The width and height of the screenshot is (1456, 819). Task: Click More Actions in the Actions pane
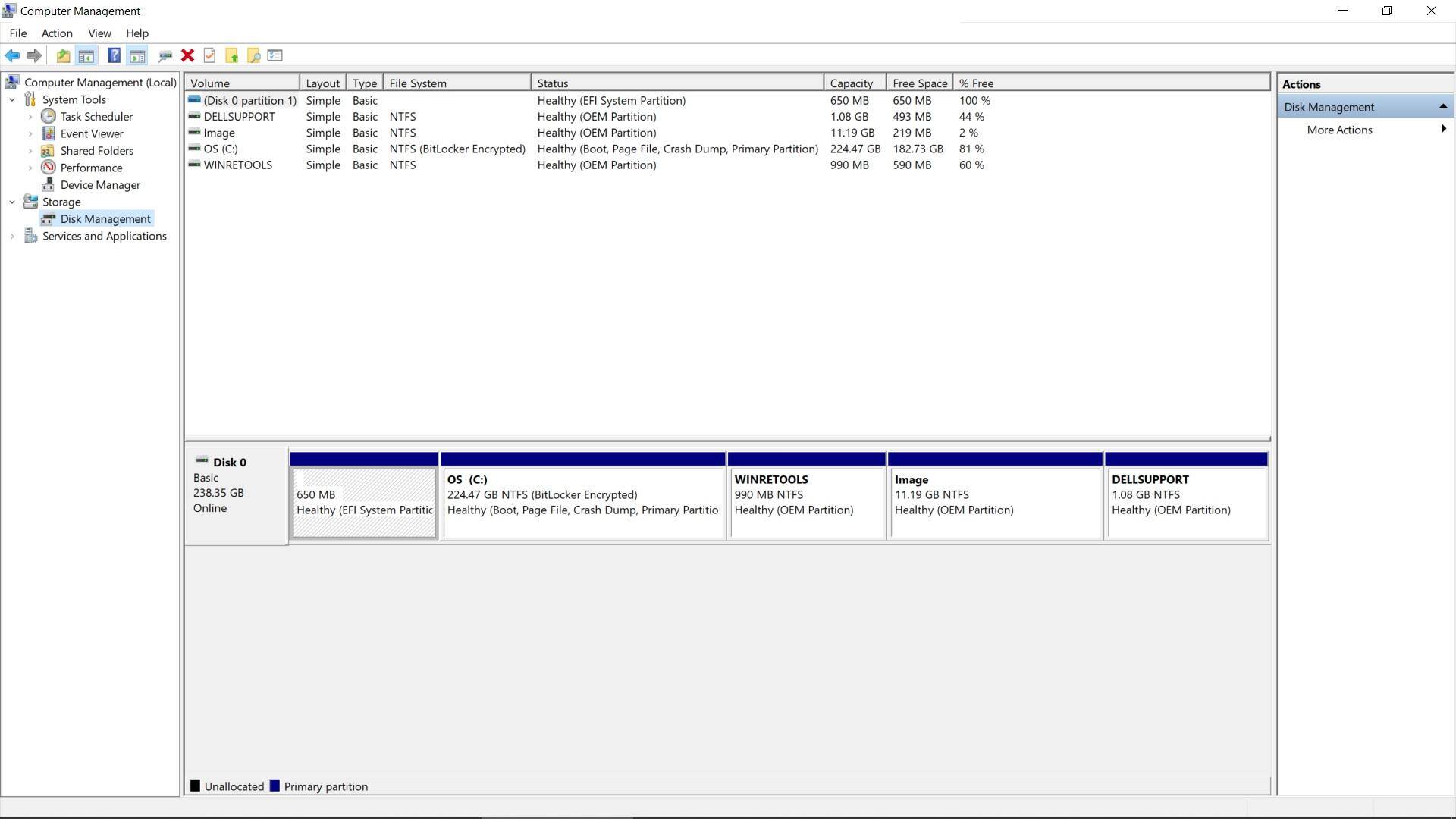pos(1338,130)
